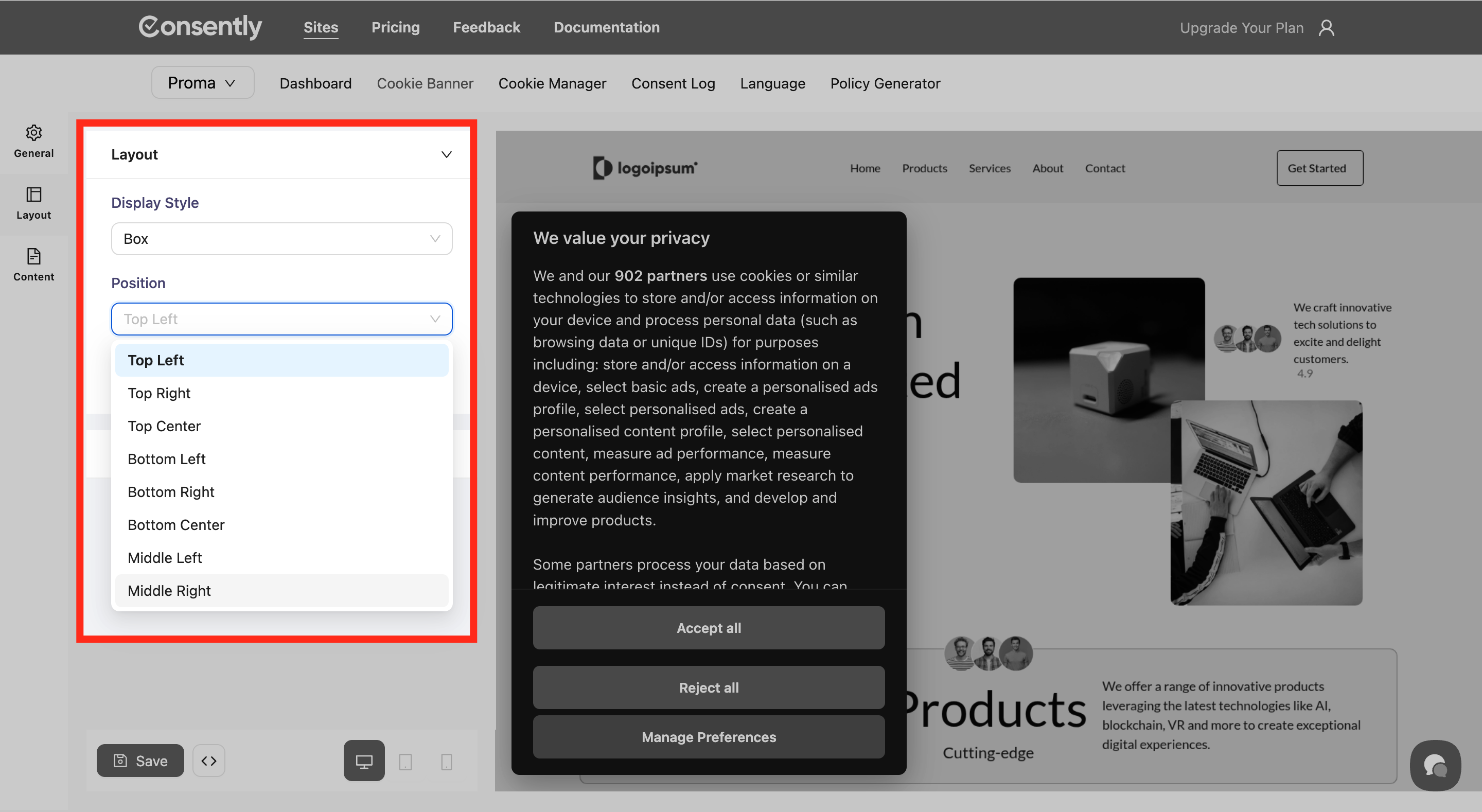Switch to desktop preview icon

(364, 761)
